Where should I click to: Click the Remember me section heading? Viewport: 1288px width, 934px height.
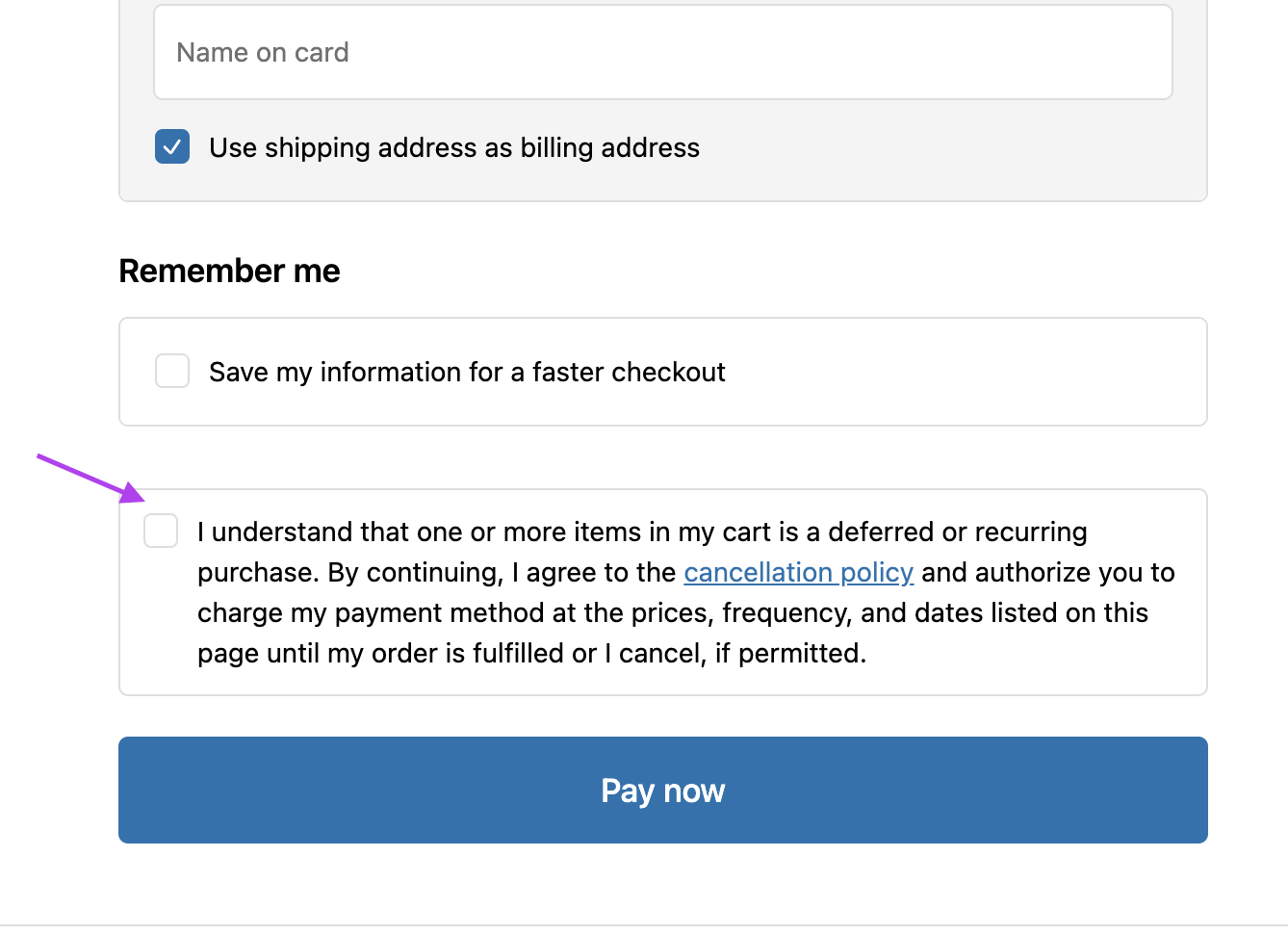pyautogui.click(x=229, y=271)
